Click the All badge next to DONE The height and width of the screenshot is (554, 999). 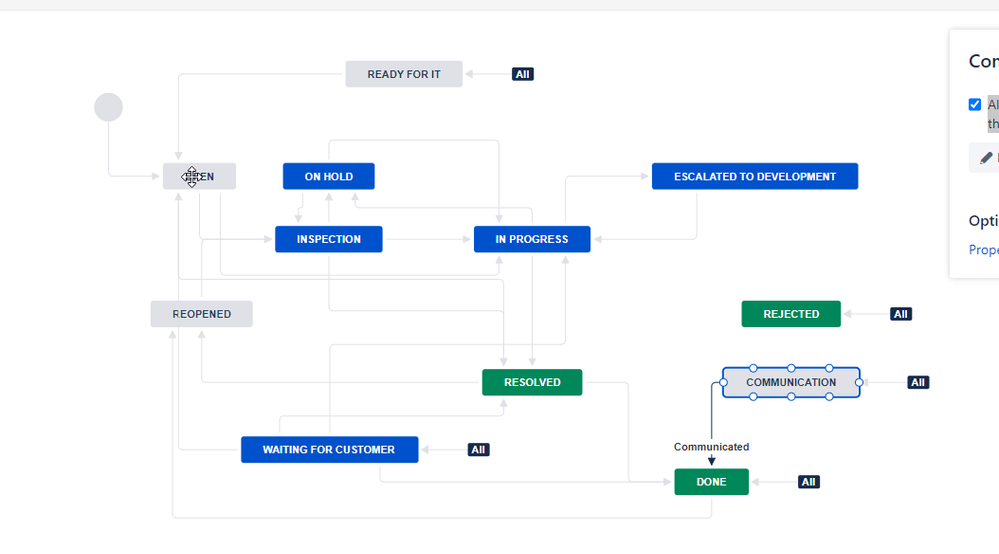(809, 482)
